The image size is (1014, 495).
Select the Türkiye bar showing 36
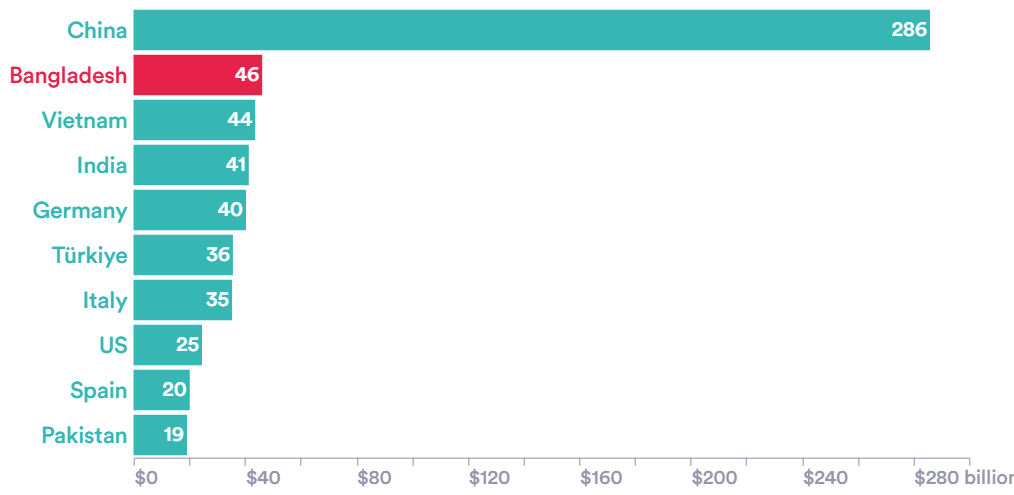pos(184,255)
